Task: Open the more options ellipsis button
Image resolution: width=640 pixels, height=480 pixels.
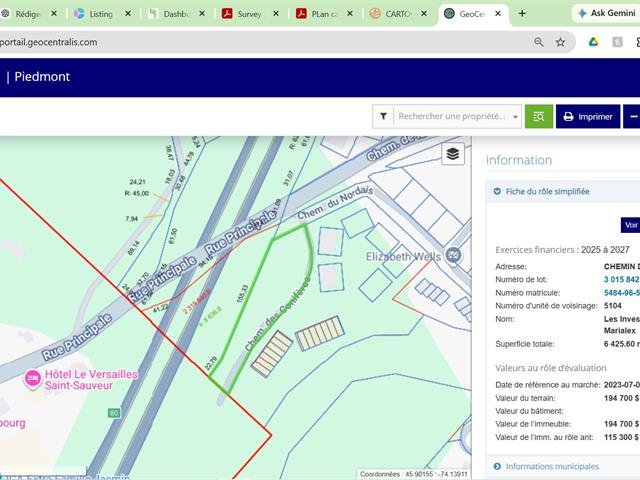Action: [x=633, y=117]
